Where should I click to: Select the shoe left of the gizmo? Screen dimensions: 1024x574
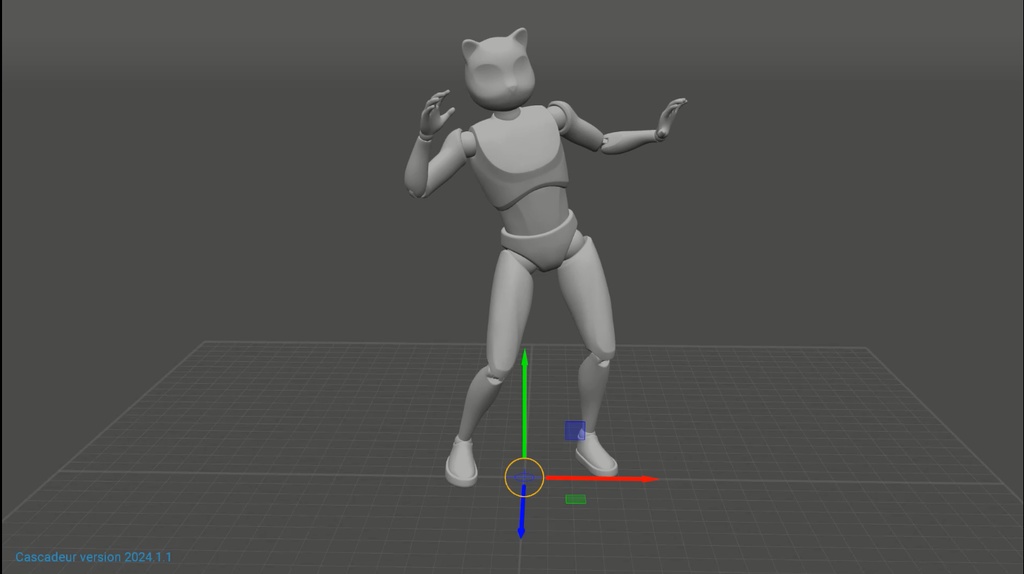[462, 461]
